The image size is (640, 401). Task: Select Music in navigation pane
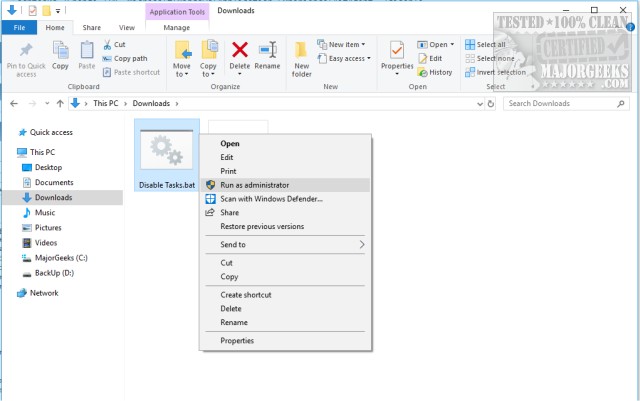39,213
